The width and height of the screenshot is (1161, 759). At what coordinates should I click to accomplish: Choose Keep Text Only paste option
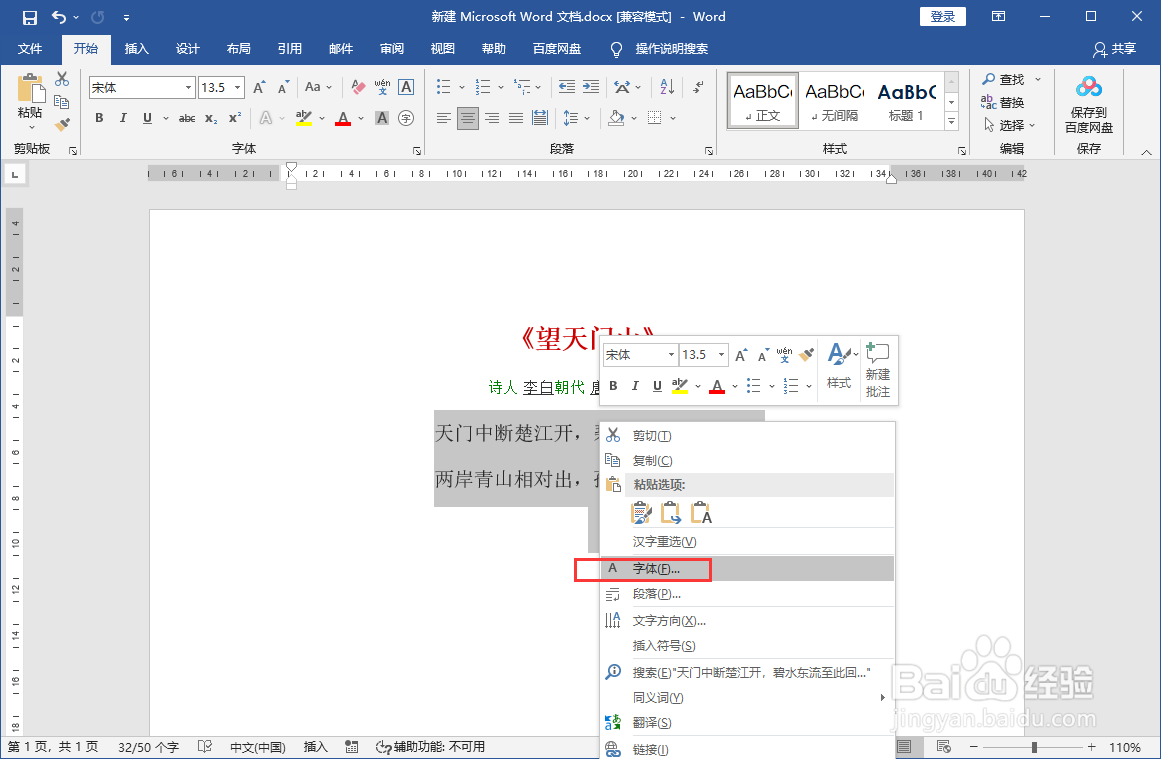700,512
